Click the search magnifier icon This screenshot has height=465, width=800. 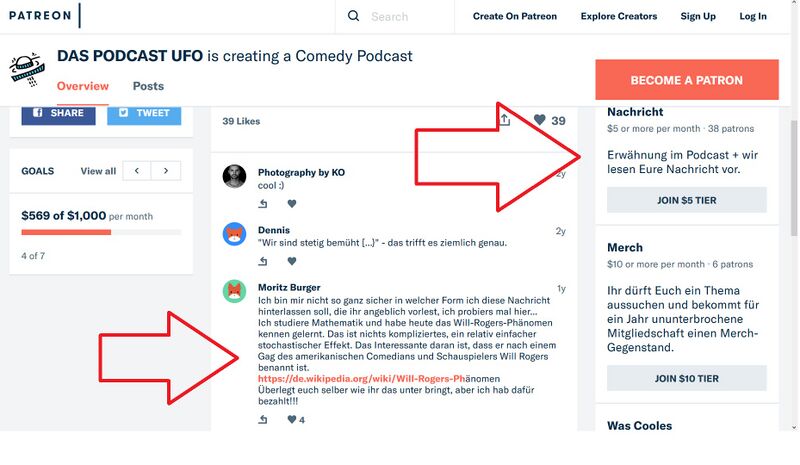click(353, 16)
